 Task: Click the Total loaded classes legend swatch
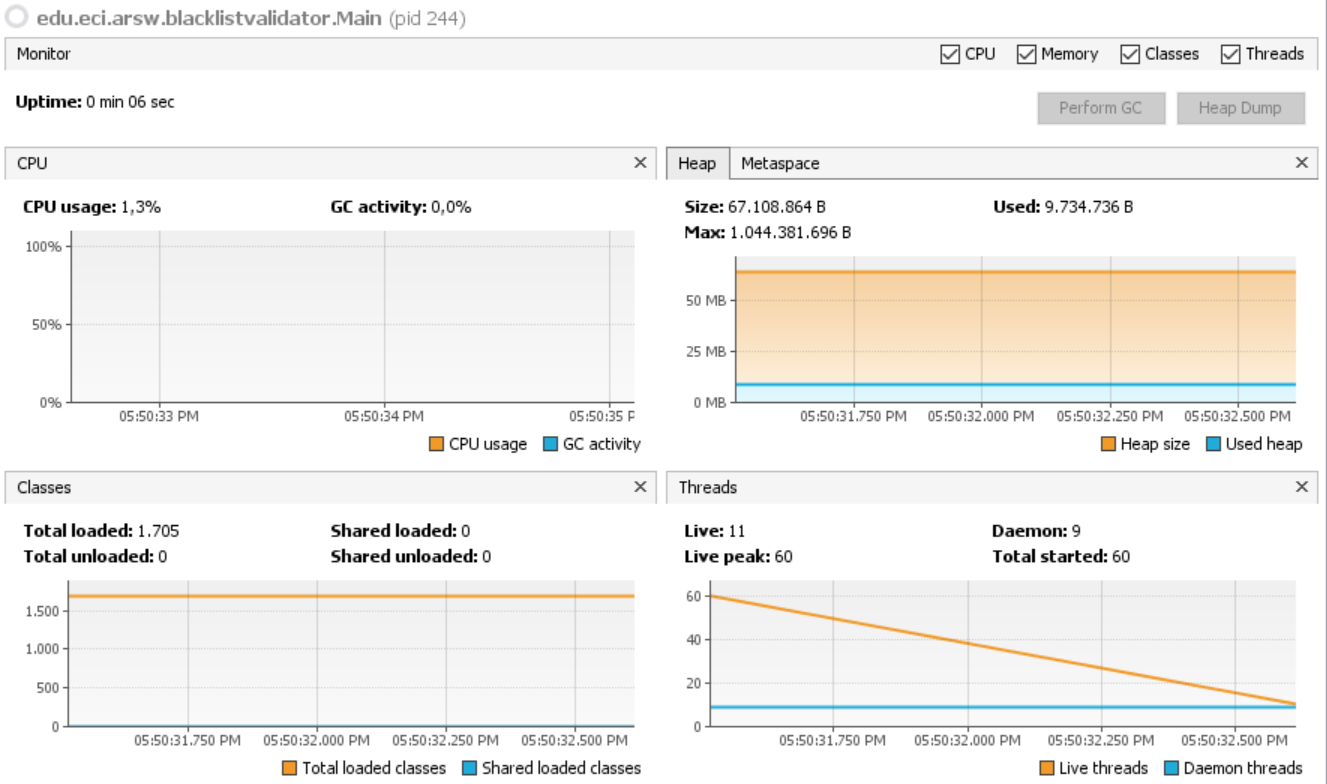coord(290,768)
